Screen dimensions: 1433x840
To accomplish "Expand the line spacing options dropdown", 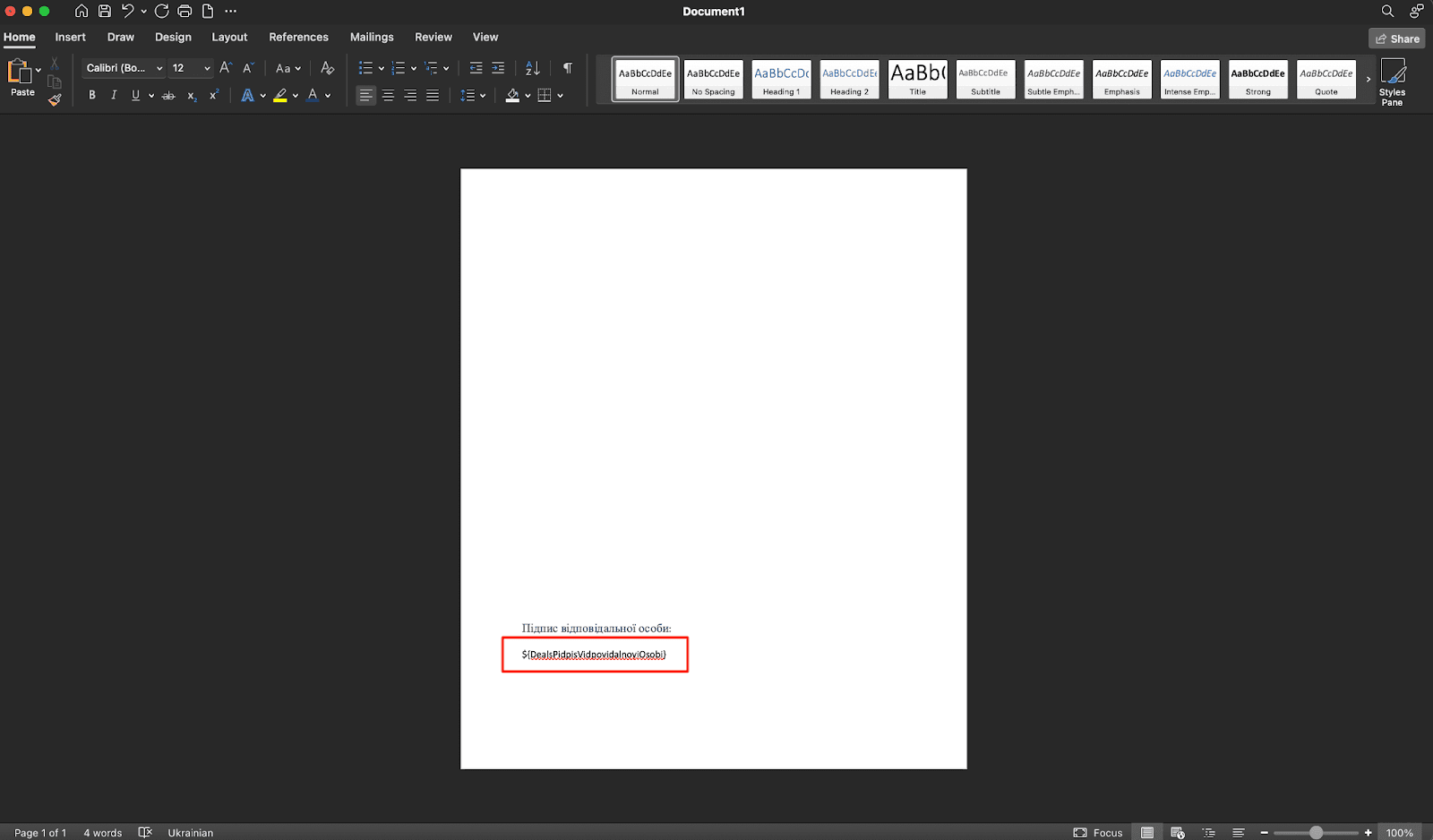I will 483,96.
